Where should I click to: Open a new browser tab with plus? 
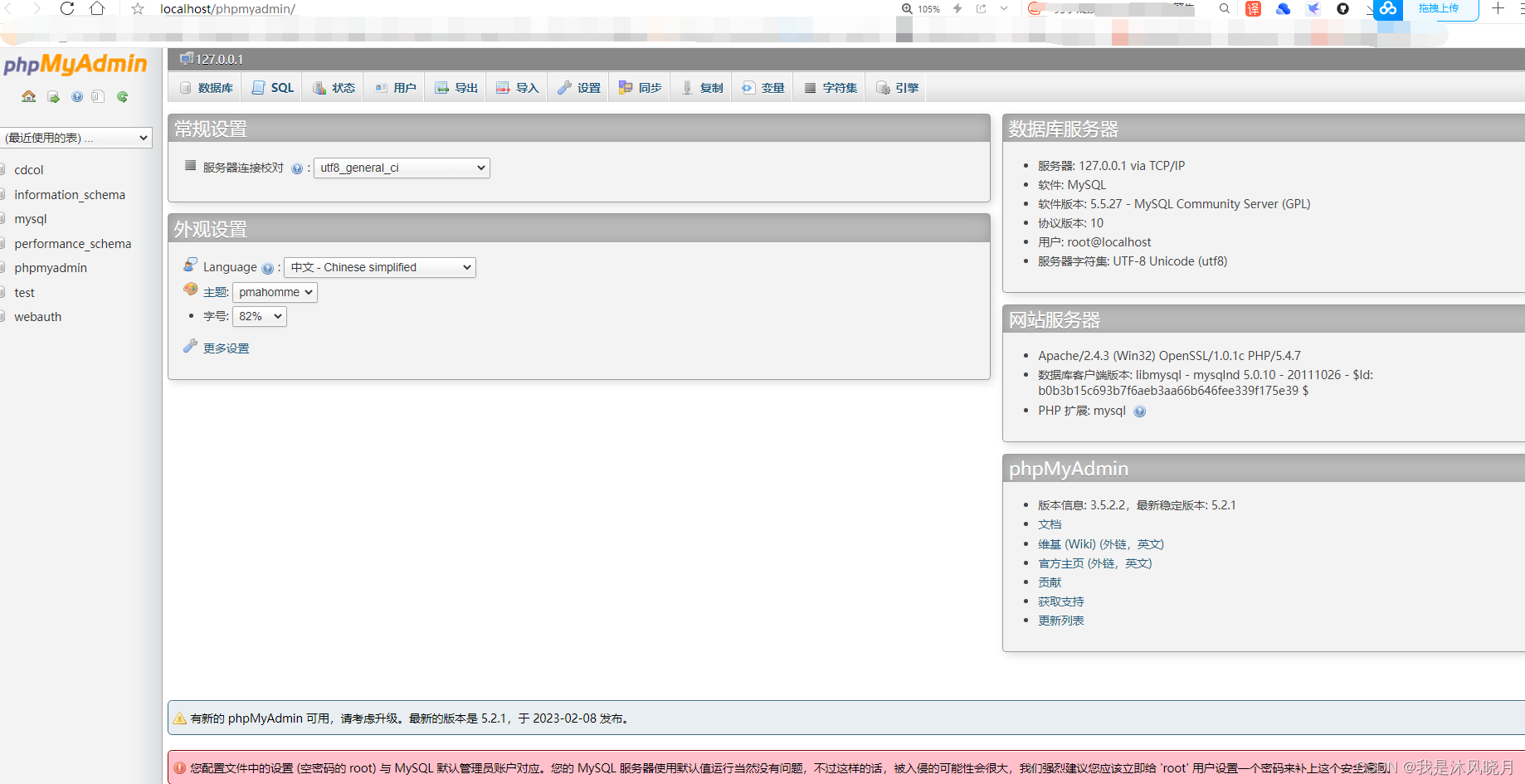pos(1498,8)
